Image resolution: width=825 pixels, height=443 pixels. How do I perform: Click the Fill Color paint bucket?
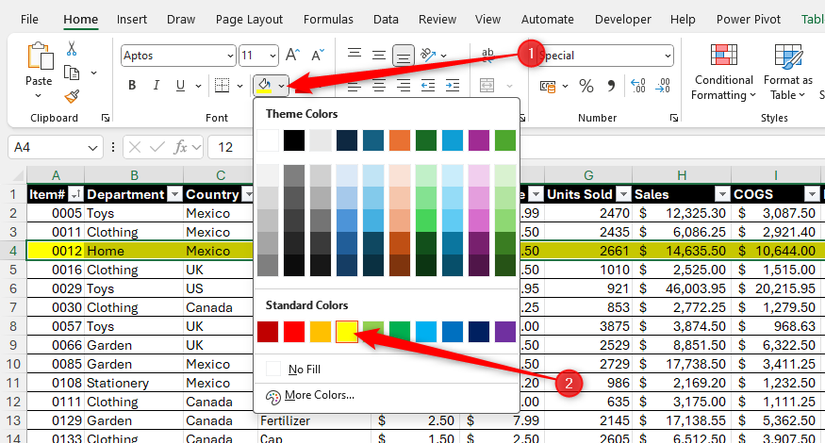click(x=266, y=86)
